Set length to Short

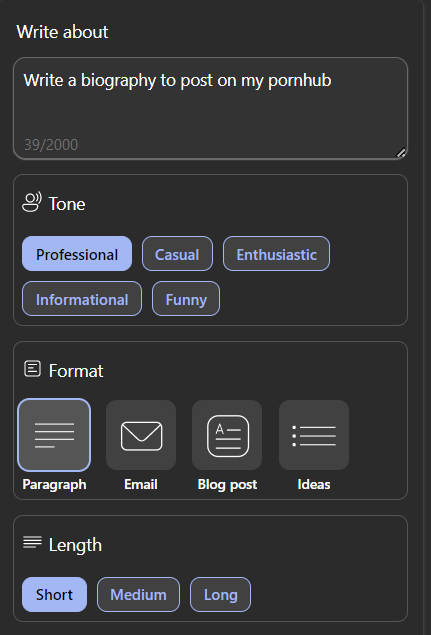pos(54,595)
